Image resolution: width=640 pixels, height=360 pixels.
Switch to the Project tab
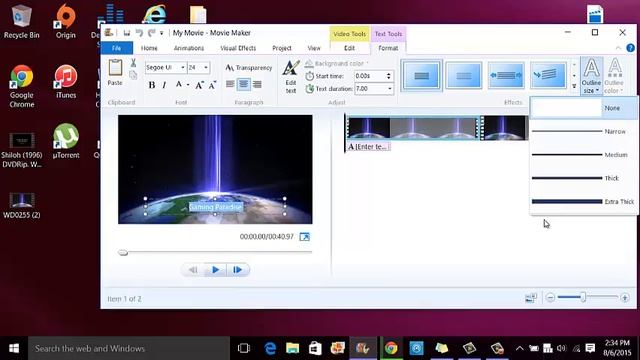point(282,48)
